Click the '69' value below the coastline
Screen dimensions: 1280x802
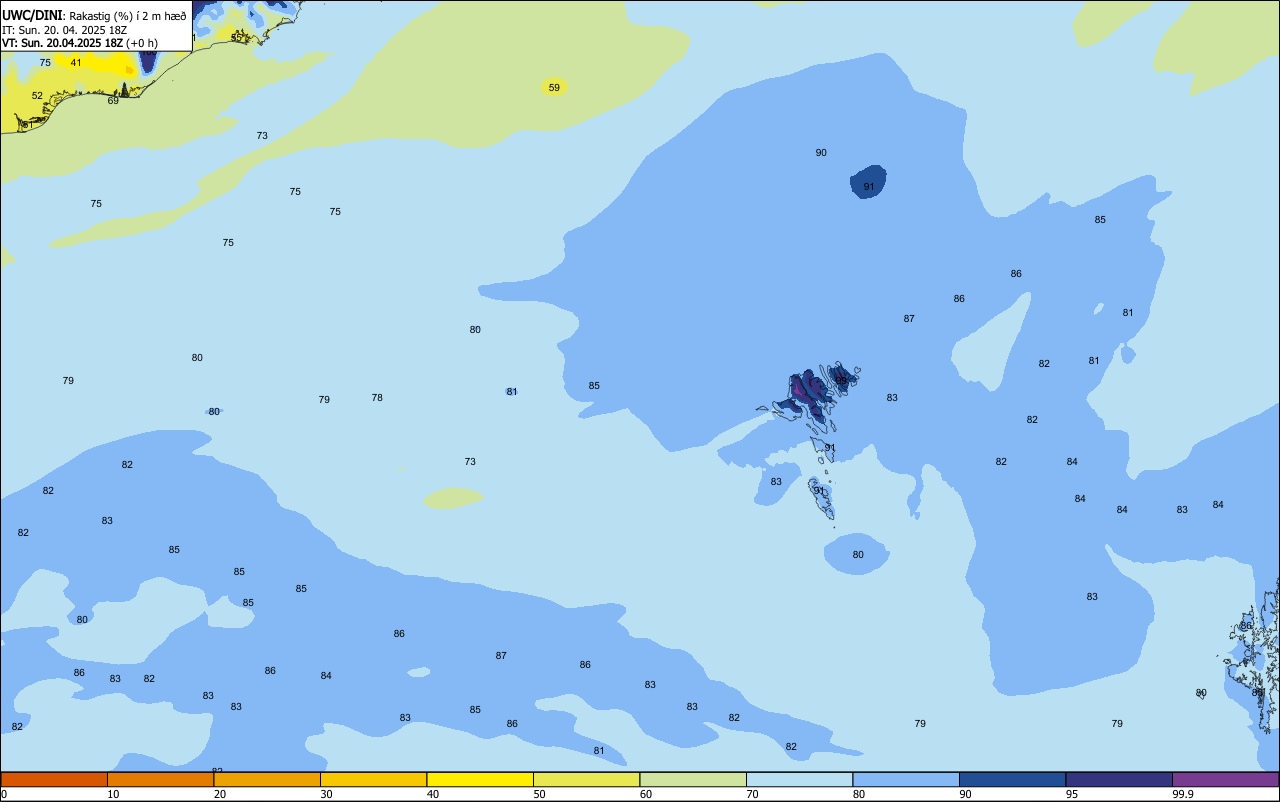point(113,101)
